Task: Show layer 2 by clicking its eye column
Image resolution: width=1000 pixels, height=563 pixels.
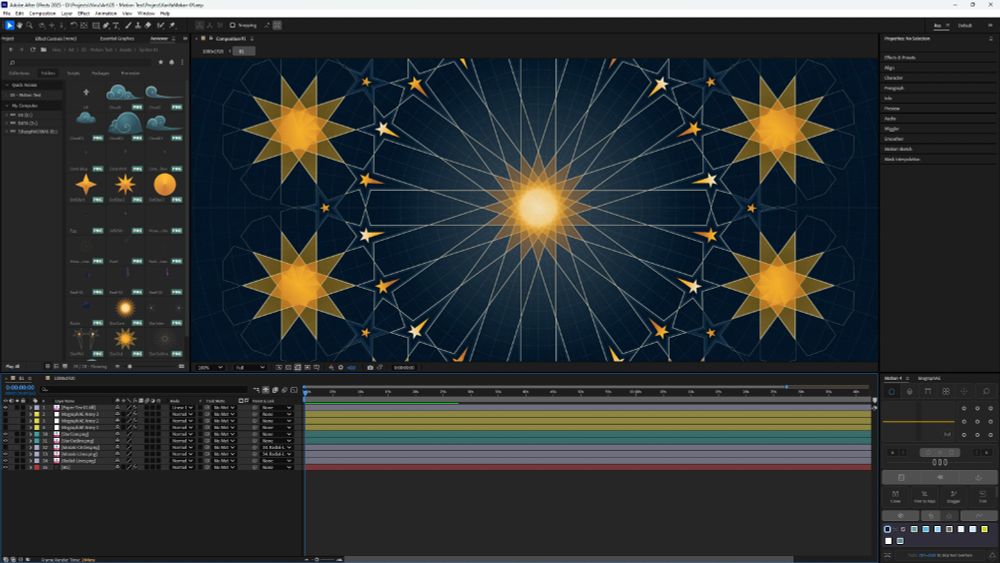Action: point(6,414)
